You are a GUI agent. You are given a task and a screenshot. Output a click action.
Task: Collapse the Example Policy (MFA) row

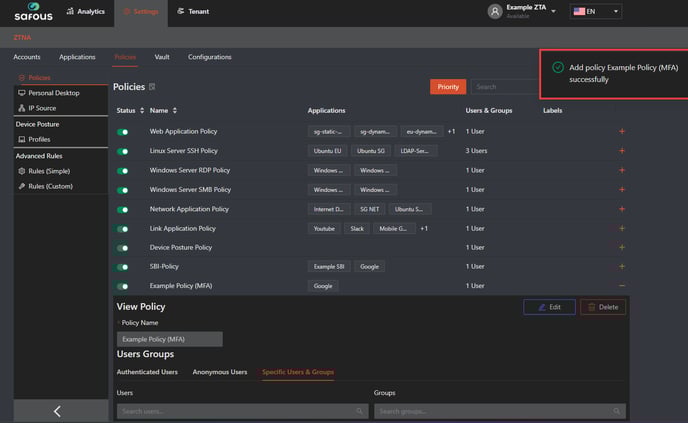[622, 286]
